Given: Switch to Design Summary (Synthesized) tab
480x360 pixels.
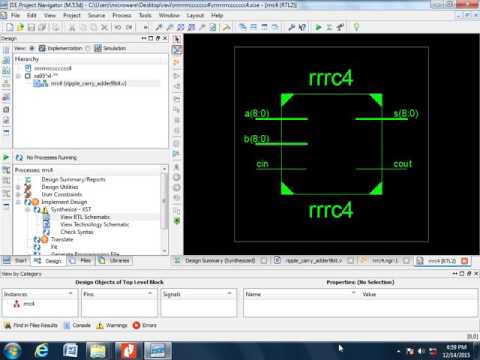Looking at the screenshot, I should point(220,261).
